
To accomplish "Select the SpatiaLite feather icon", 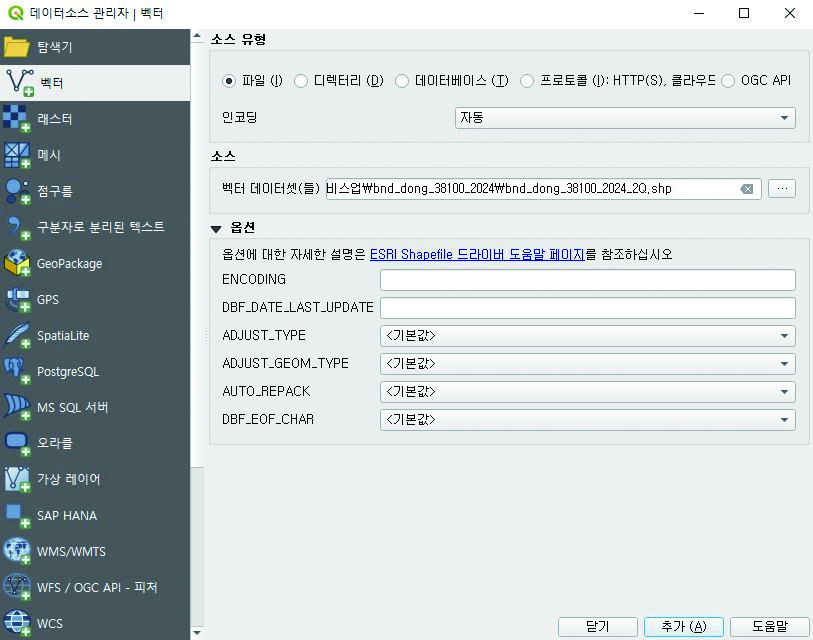I will (17, 336).
